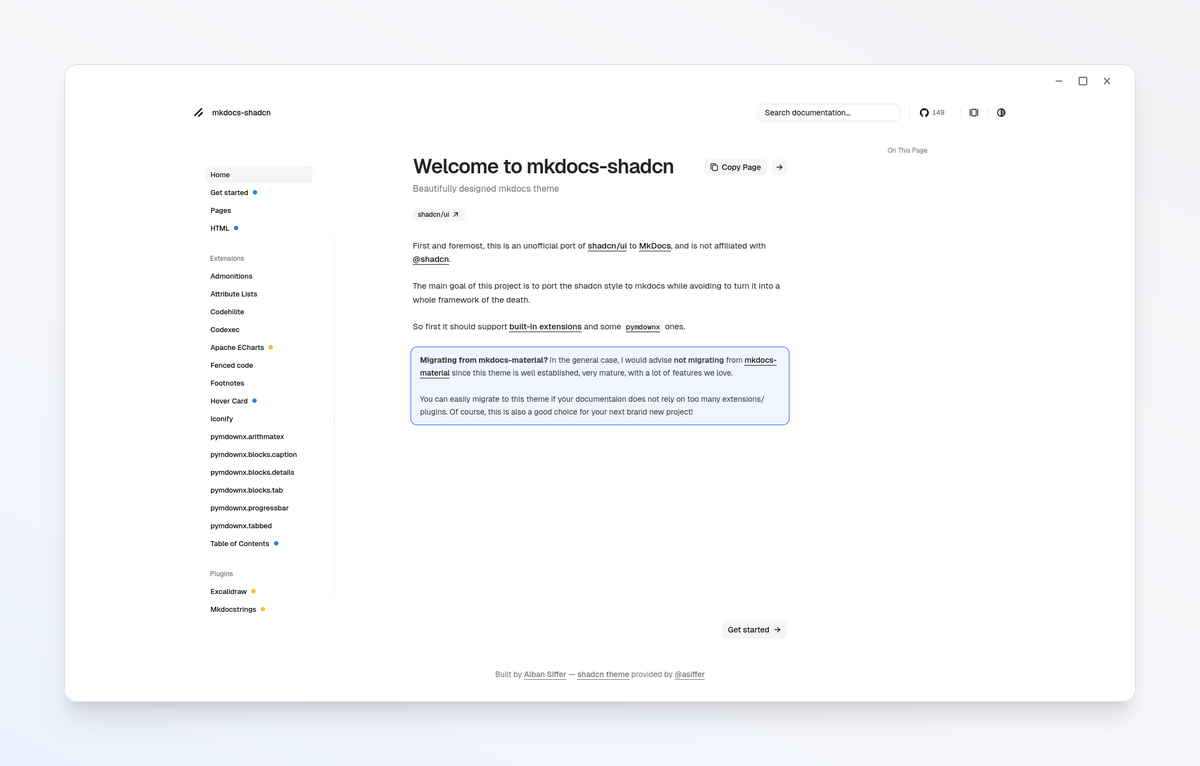The image size is (1200, 766).
Task: Open Footnotes sidebar entry
Action: (227, 384)
